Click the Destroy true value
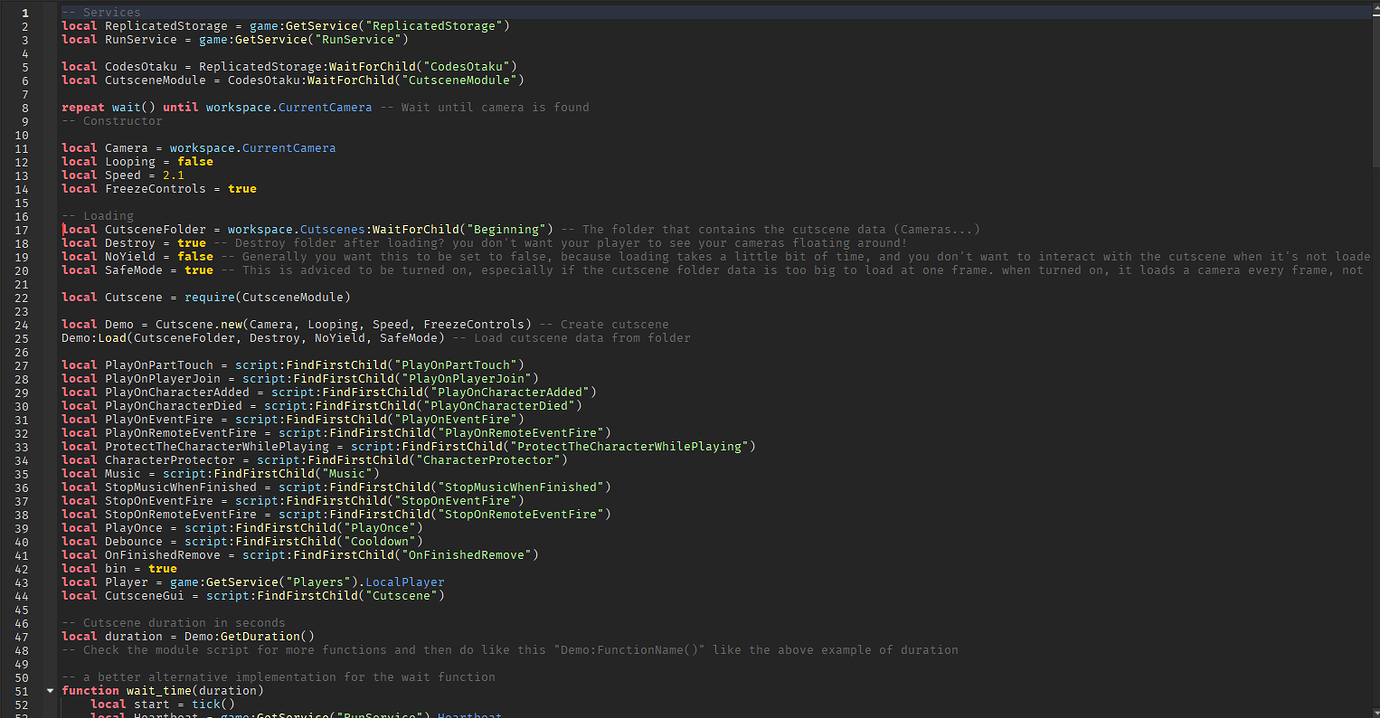The image size is (1380, 718). click(191, 243)
